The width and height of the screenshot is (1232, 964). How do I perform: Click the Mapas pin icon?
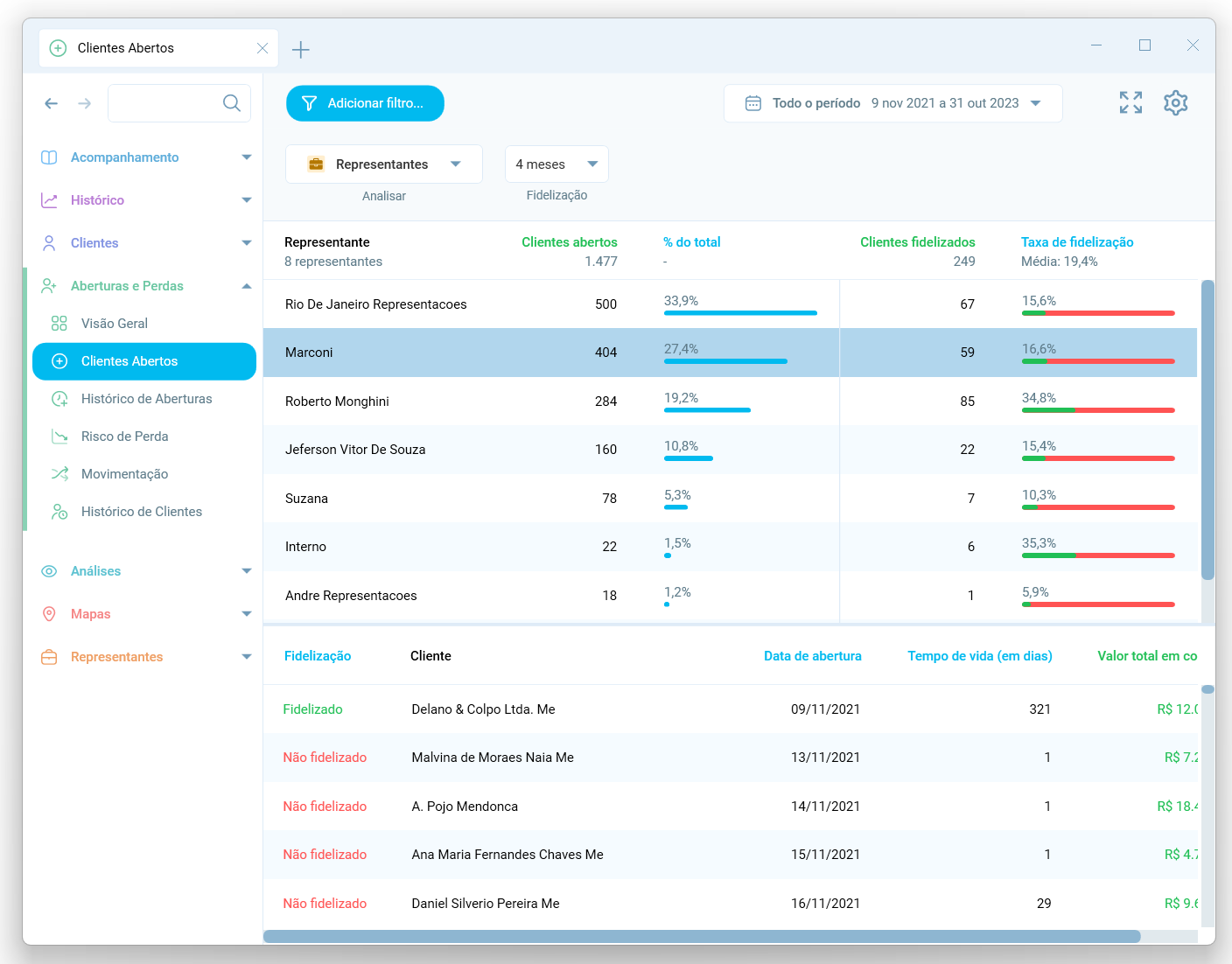click(x=49, y=614)
